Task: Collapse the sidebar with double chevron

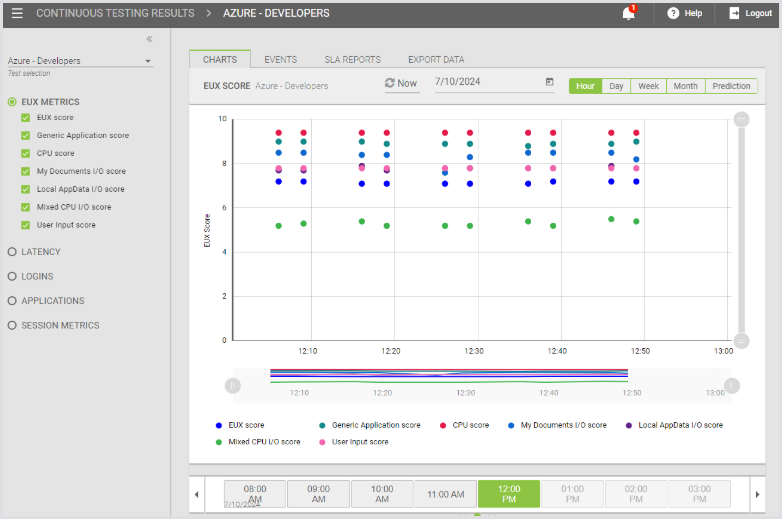Action: pos(149,39)
